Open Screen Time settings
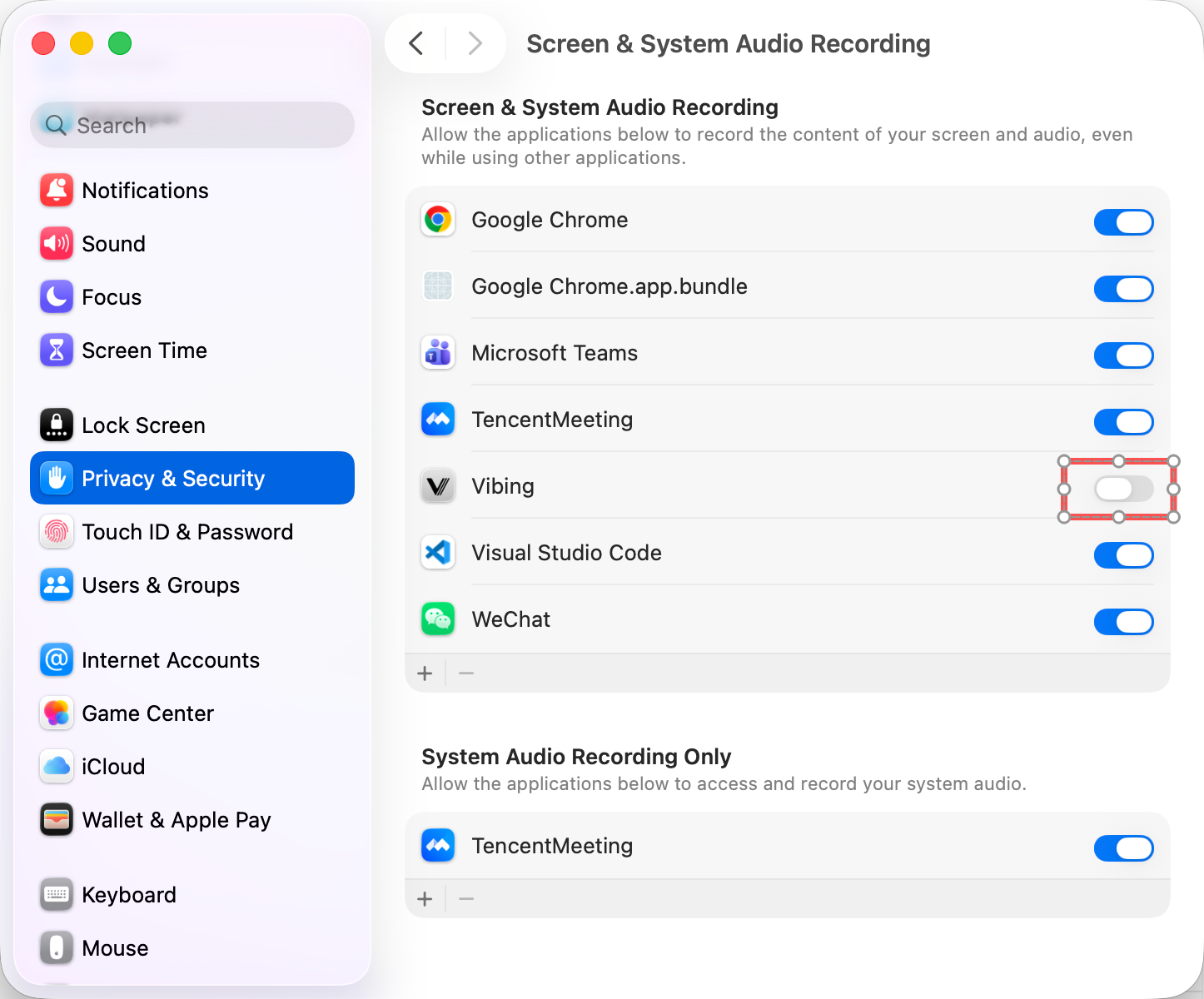This screenshot has width=1204, height=999. click(x=144, y=350)
